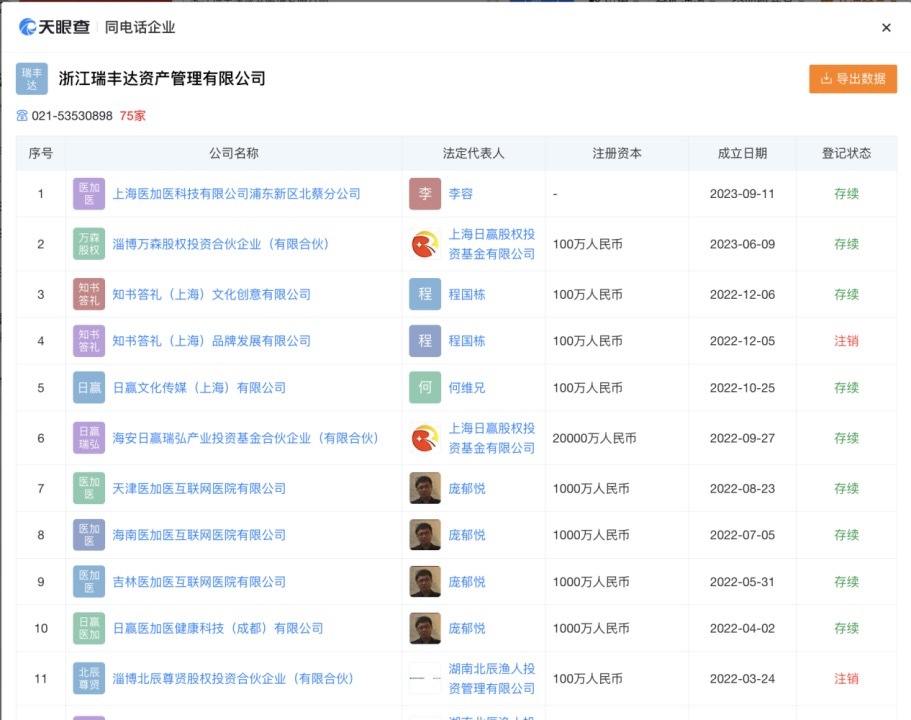
Task: Click the 注册资本 column header
Action: coord(617,153)
